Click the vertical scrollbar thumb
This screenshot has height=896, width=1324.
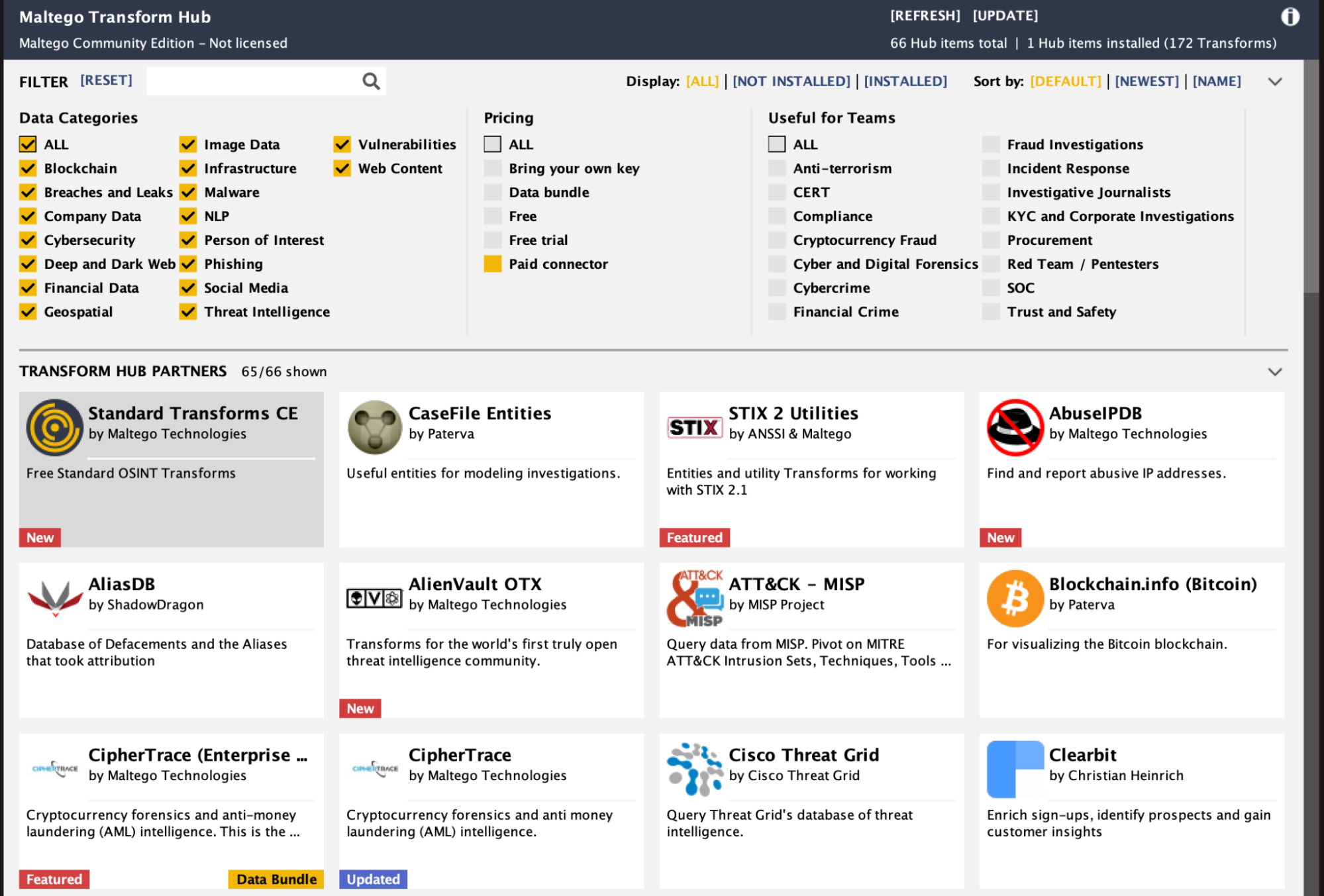pos(1312,175)
